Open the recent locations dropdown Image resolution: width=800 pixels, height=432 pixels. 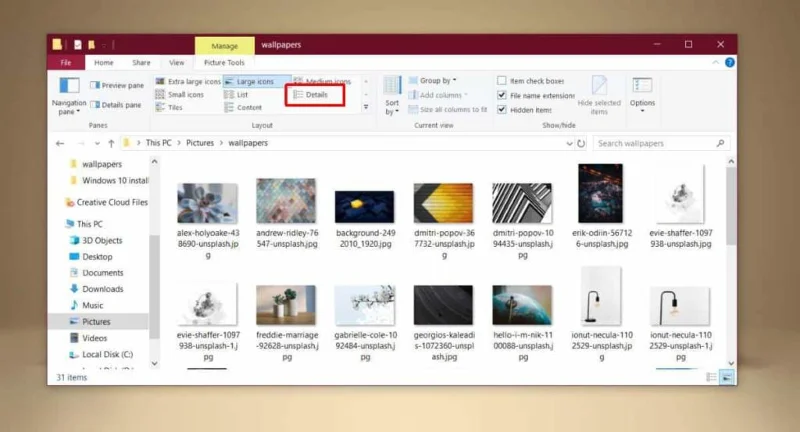[97, 143]
